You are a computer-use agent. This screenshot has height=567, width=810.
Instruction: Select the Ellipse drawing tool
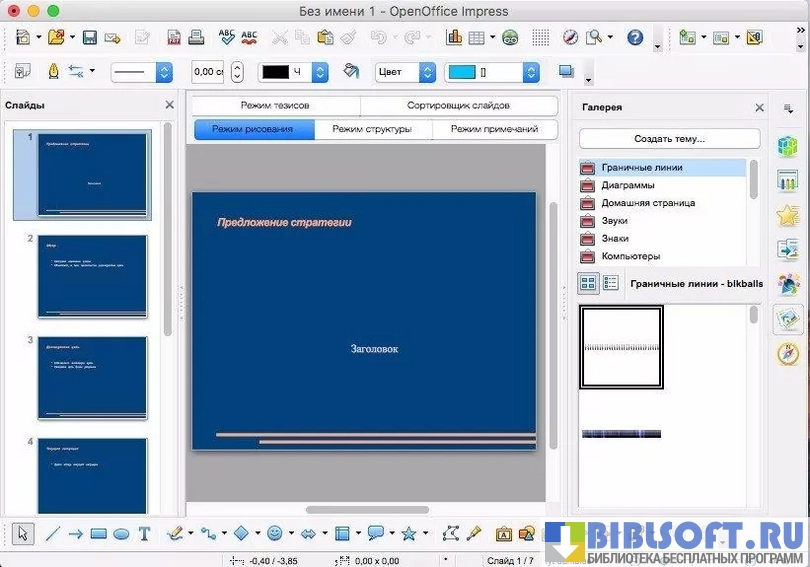[121, 534]
